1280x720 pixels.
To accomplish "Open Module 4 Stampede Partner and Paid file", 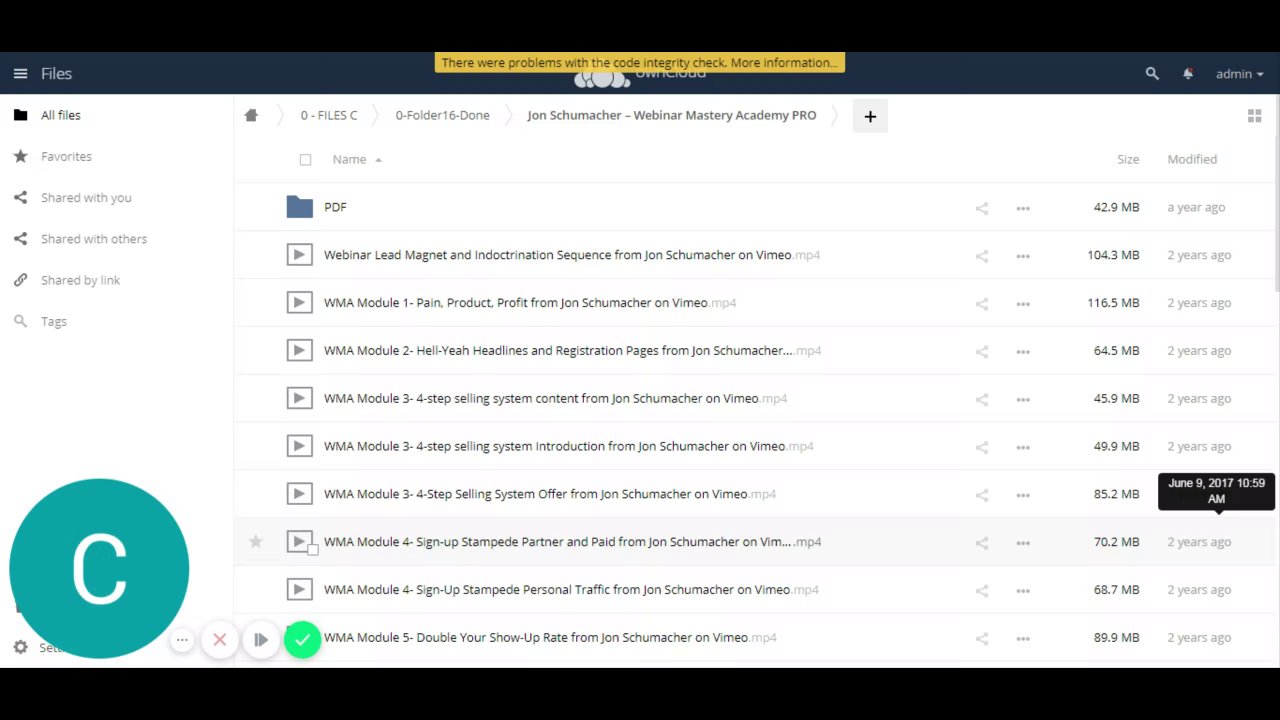I will tap(572, 542).
